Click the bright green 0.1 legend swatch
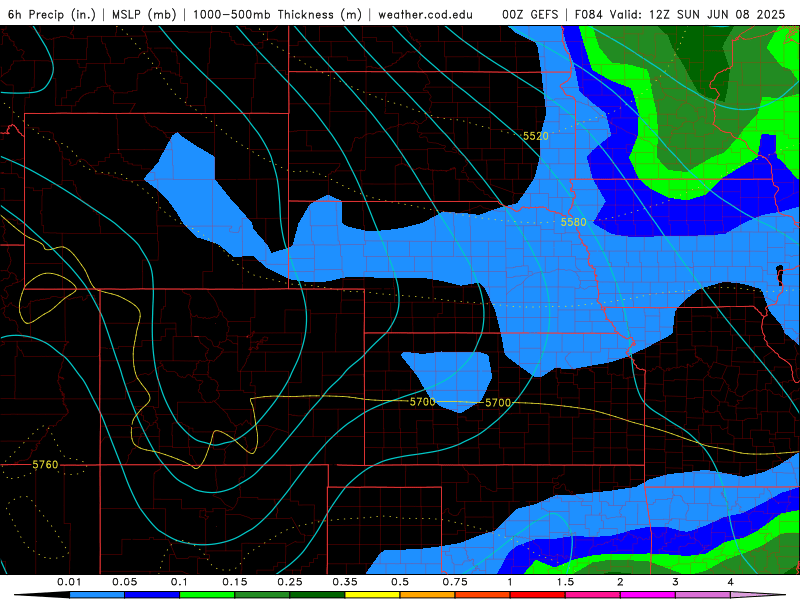The image size is (800, 600). pyautogui.click(x=207, y=595)
